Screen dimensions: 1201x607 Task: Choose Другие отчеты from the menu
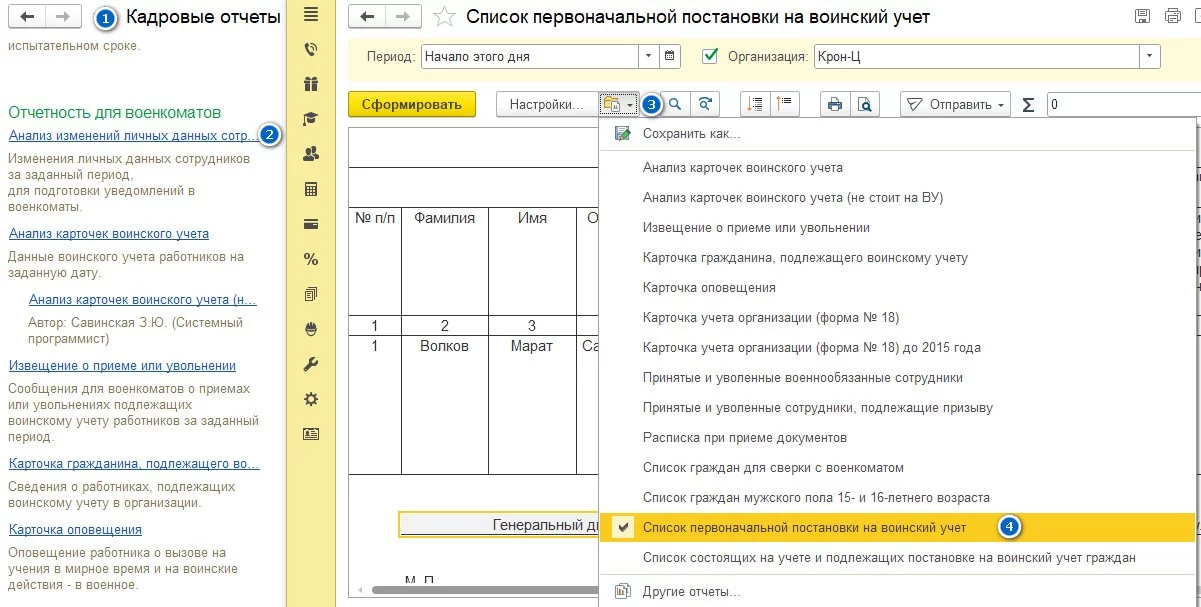pos(690,591)
